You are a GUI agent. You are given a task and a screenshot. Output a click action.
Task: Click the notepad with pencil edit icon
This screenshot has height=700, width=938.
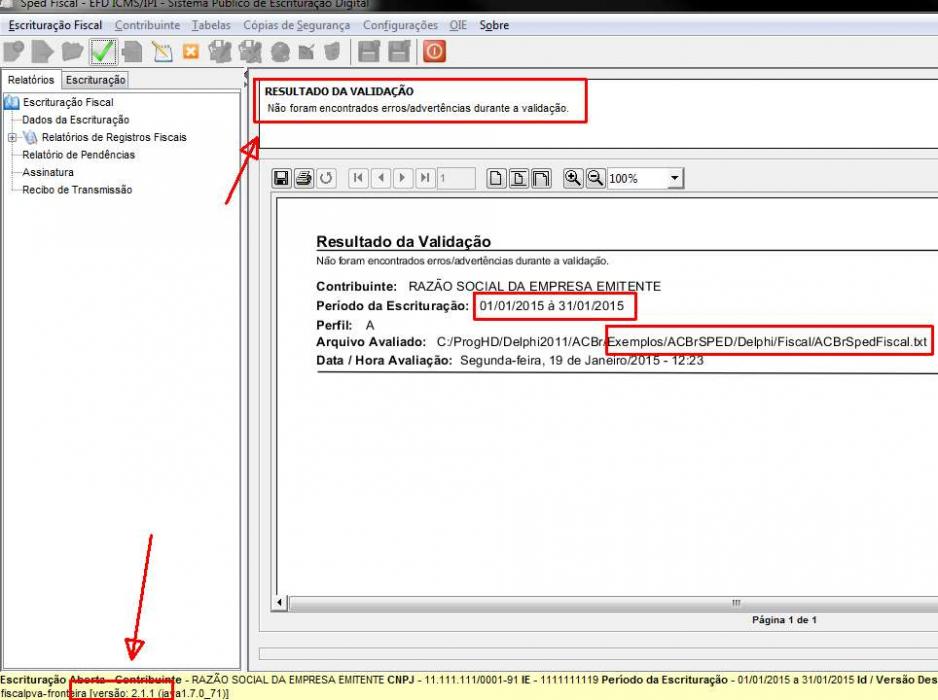pos(162,52)
